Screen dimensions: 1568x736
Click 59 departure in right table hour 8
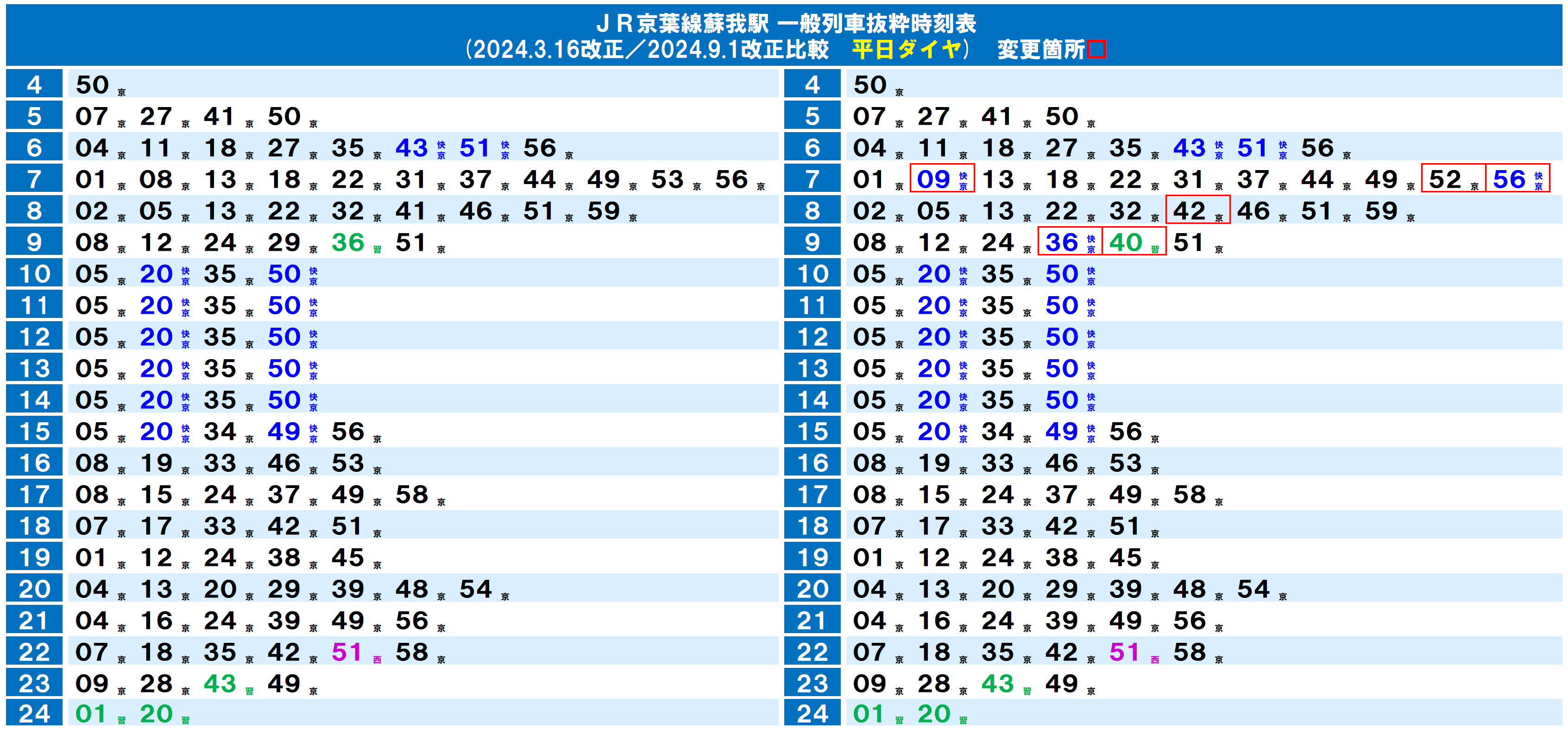pos(1382,211)
